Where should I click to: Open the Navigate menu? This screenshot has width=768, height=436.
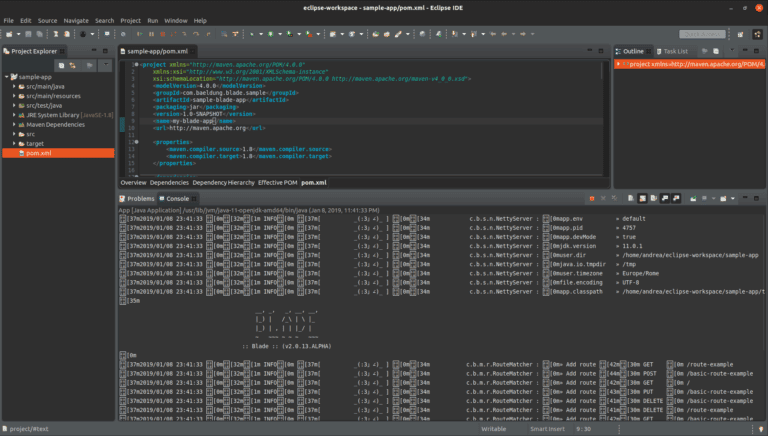(x=76, y=20)
